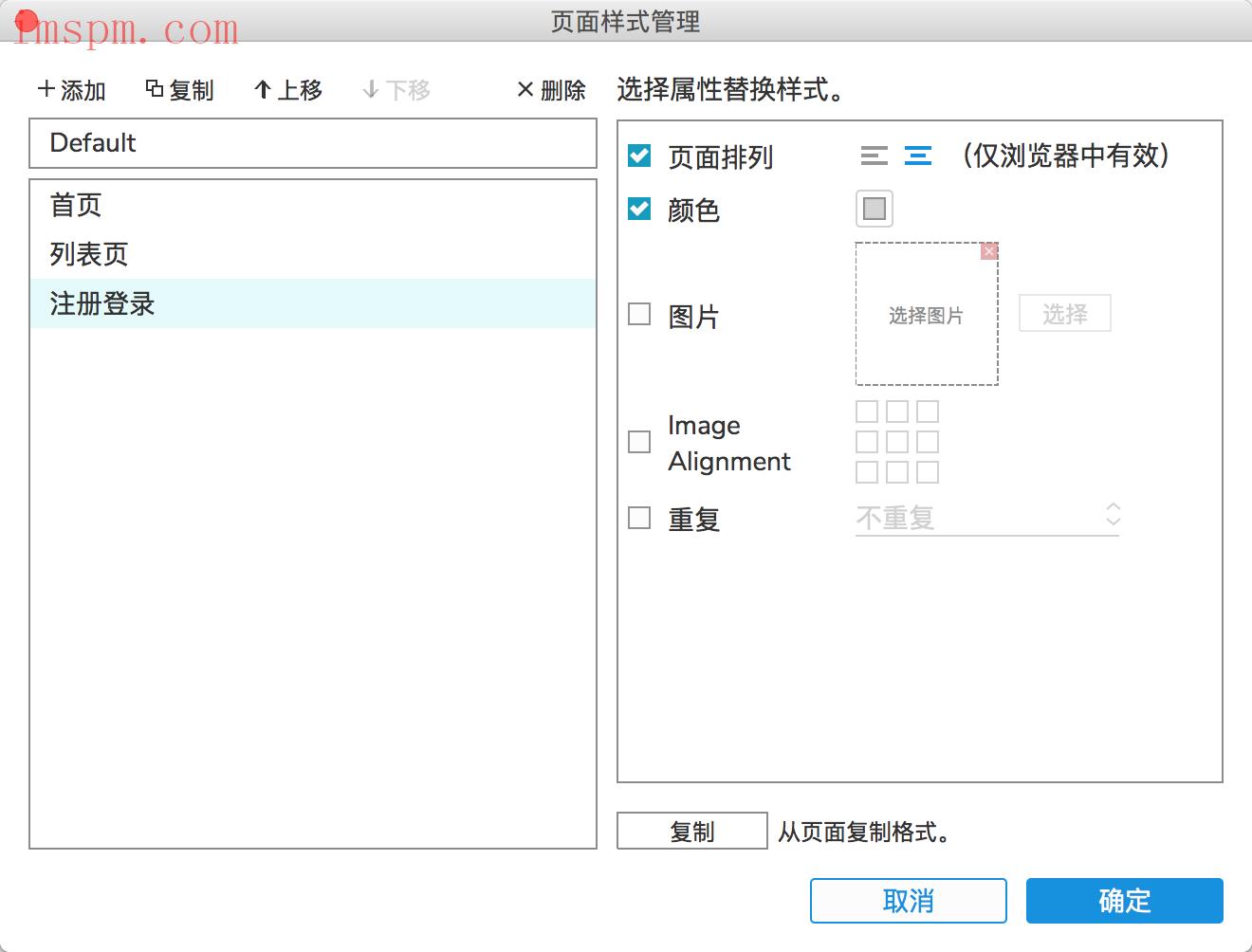Toggle the 页面排列 checkbox
Image resolution: width=1252 pixels, height=952 pixels.
[x=639, y=156]
